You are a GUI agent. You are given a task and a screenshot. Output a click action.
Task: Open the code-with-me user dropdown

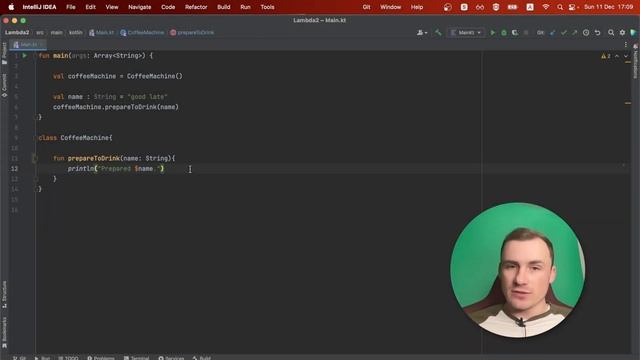tap(422, 33)
